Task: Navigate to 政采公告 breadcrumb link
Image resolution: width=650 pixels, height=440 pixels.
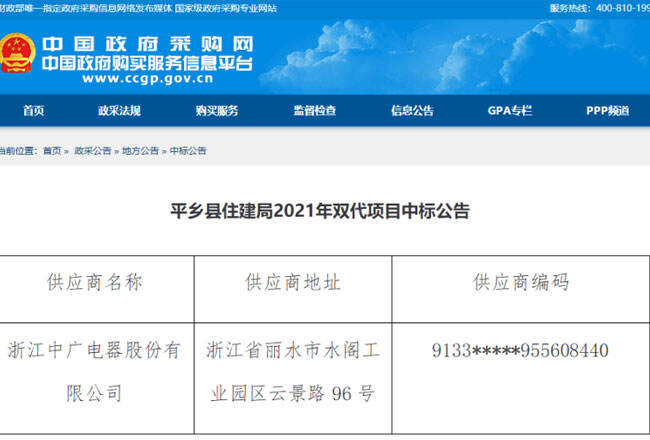Action: click(x=92, y=151)
